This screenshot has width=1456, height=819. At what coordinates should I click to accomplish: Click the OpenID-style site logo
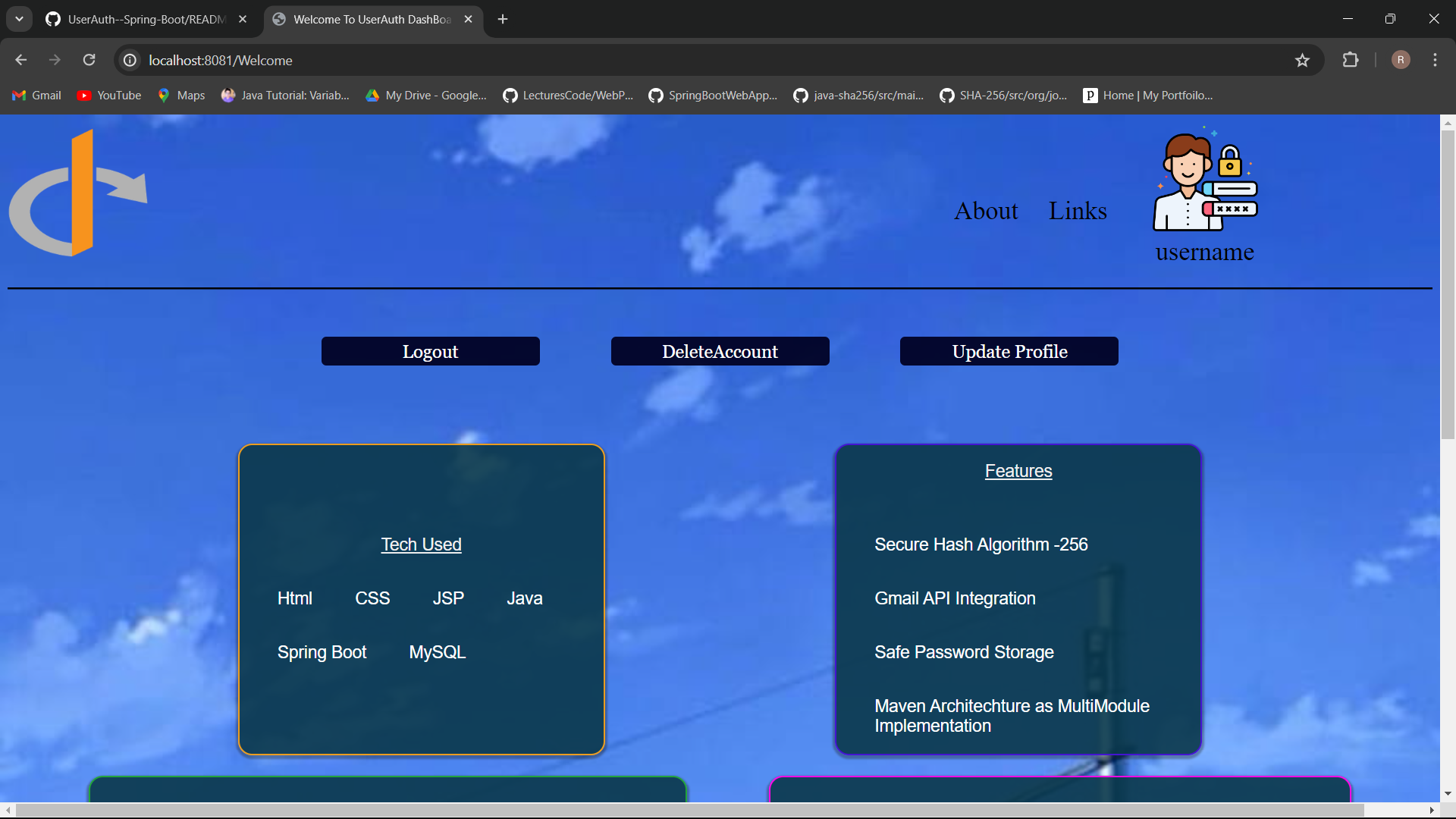[x=78, y=193]
